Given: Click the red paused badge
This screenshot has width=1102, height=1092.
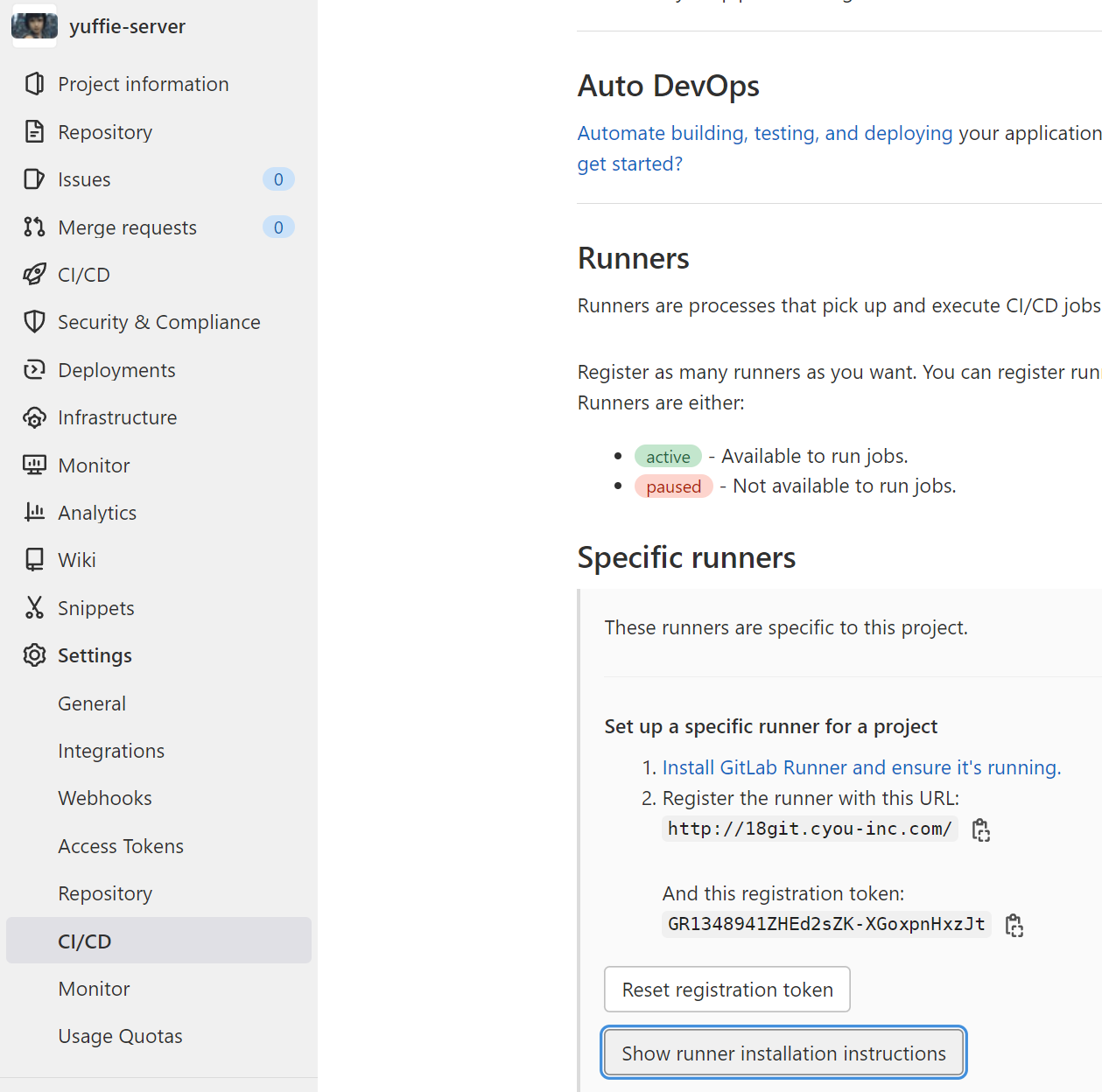Looking at the screenshot, I should click(x=674, y=486).
